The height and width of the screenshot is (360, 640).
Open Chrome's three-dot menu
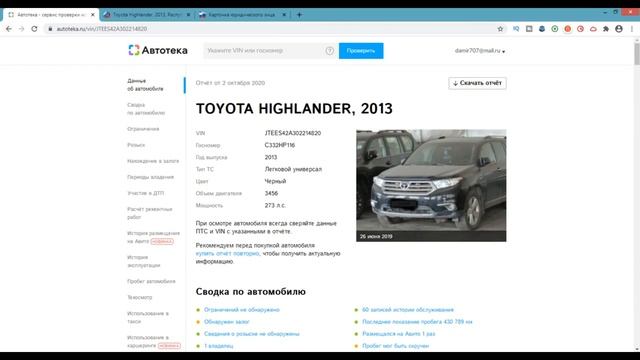pyautogui.click(x=632, y=29)
